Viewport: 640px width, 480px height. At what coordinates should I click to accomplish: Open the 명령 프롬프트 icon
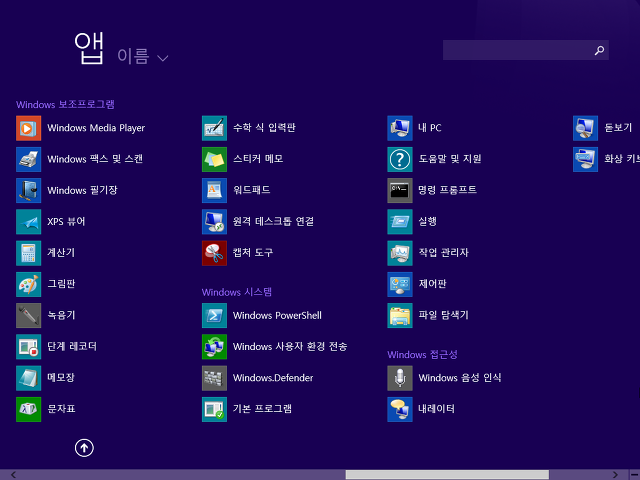point(400,190)
